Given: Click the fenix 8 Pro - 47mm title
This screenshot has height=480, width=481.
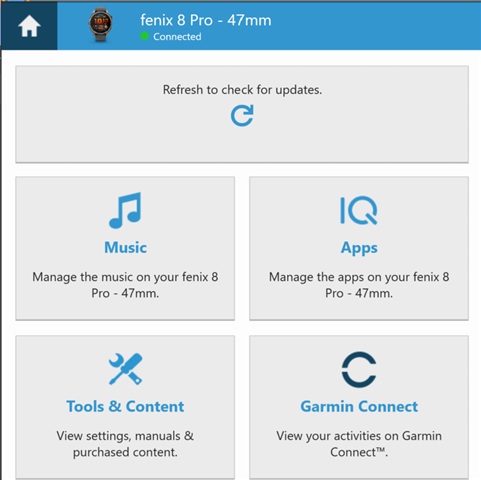Looking at the screenshot, I should 206,20.
